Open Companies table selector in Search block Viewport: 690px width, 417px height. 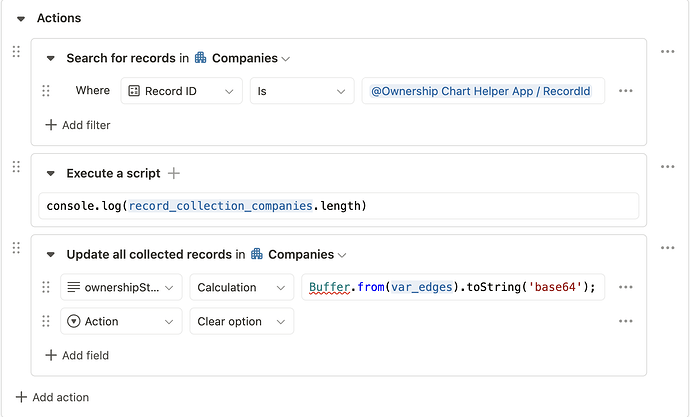[x=242, y=59]
